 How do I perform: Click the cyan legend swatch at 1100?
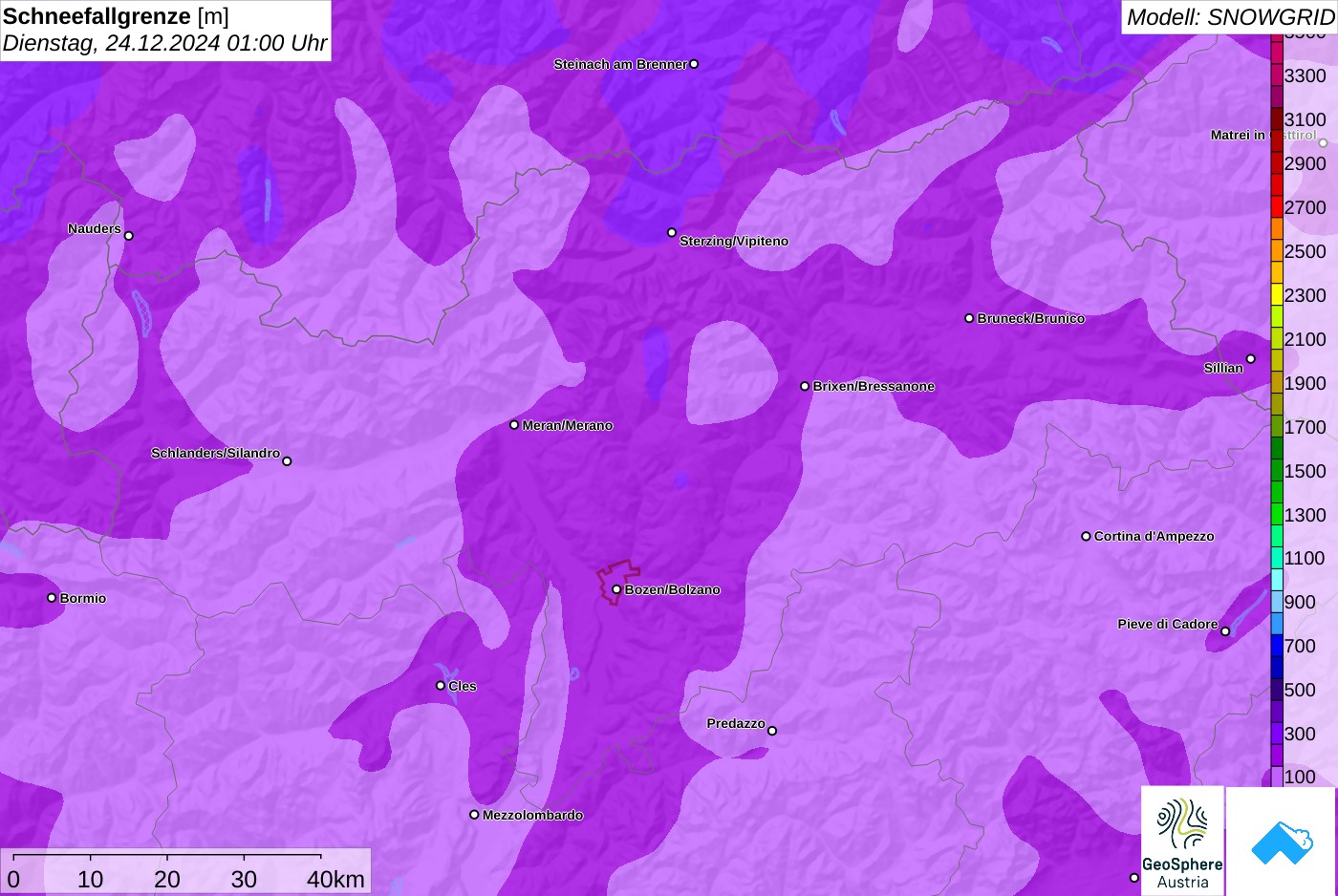tap(1277, 558)
